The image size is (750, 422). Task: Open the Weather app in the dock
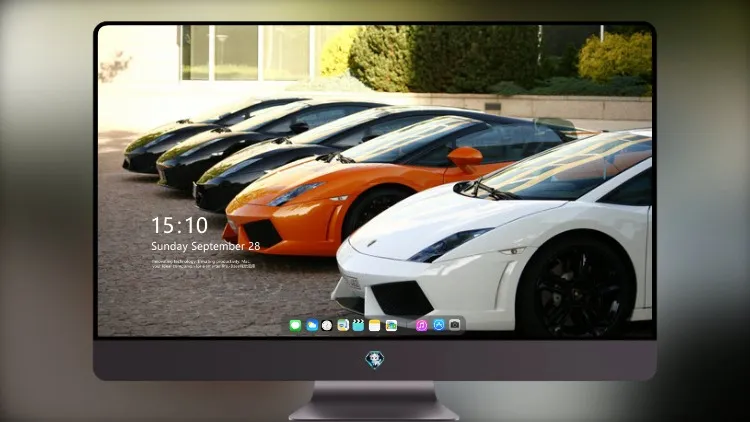(312, 326)
